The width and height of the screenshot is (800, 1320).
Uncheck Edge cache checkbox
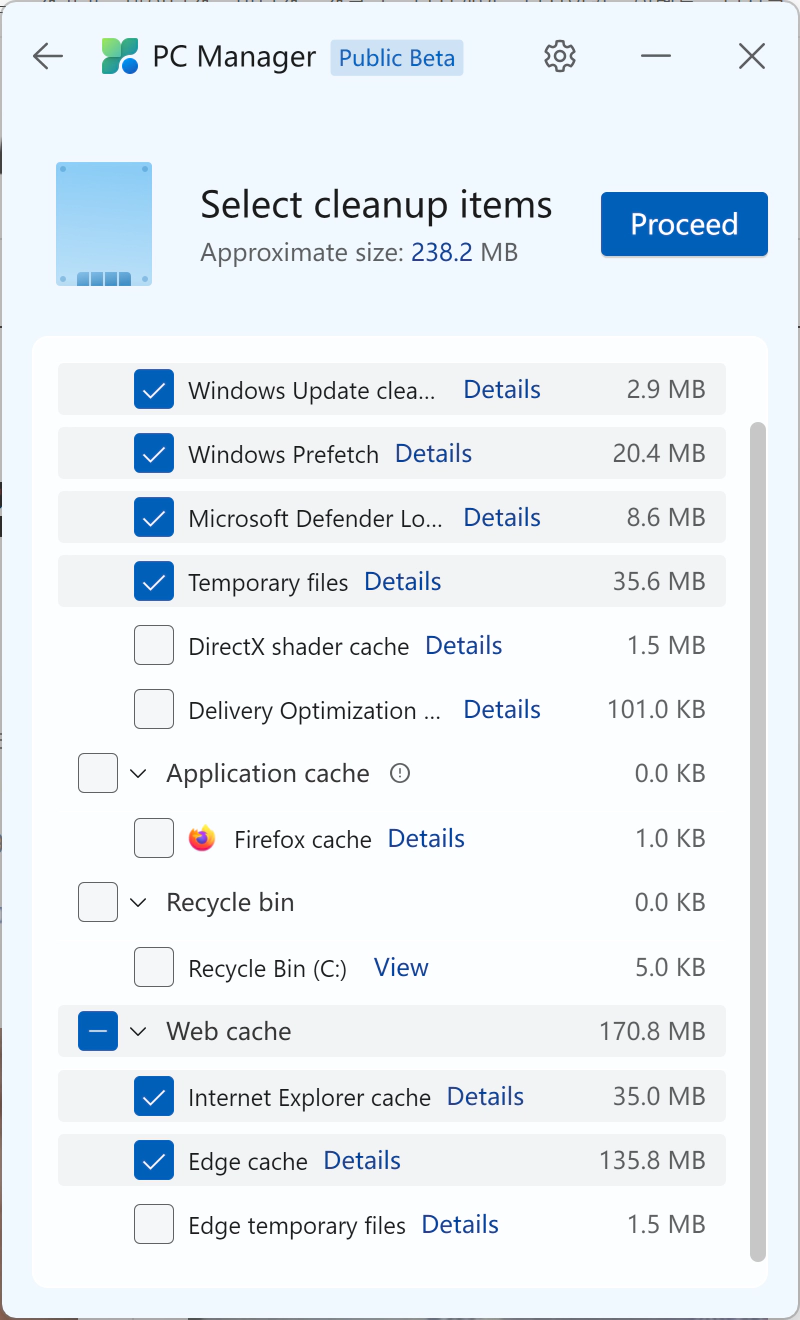[x=154, y=1161]
